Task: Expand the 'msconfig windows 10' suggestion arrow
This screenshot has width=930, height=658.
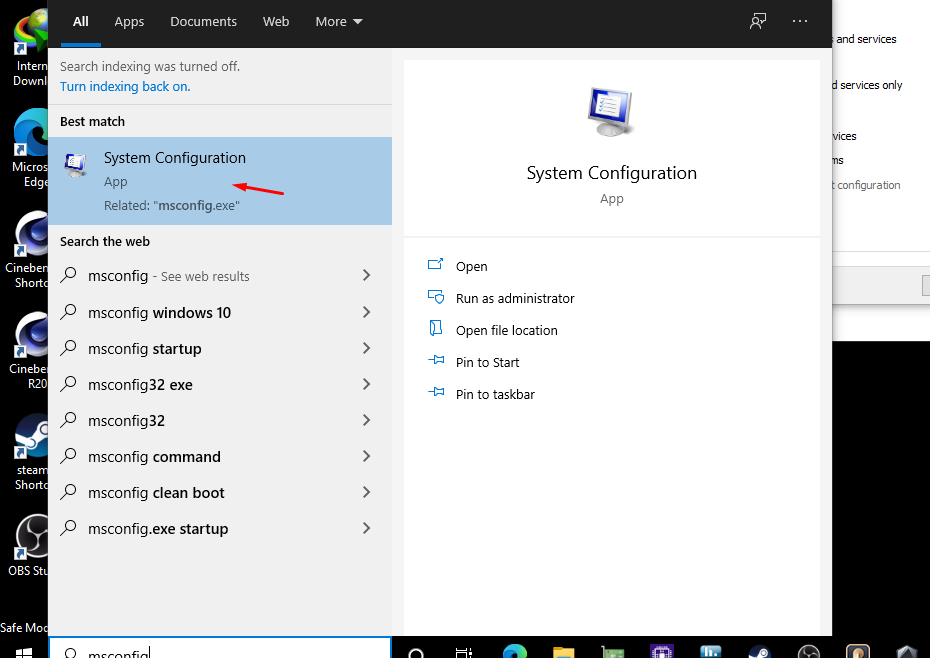Action: [366, 312]
